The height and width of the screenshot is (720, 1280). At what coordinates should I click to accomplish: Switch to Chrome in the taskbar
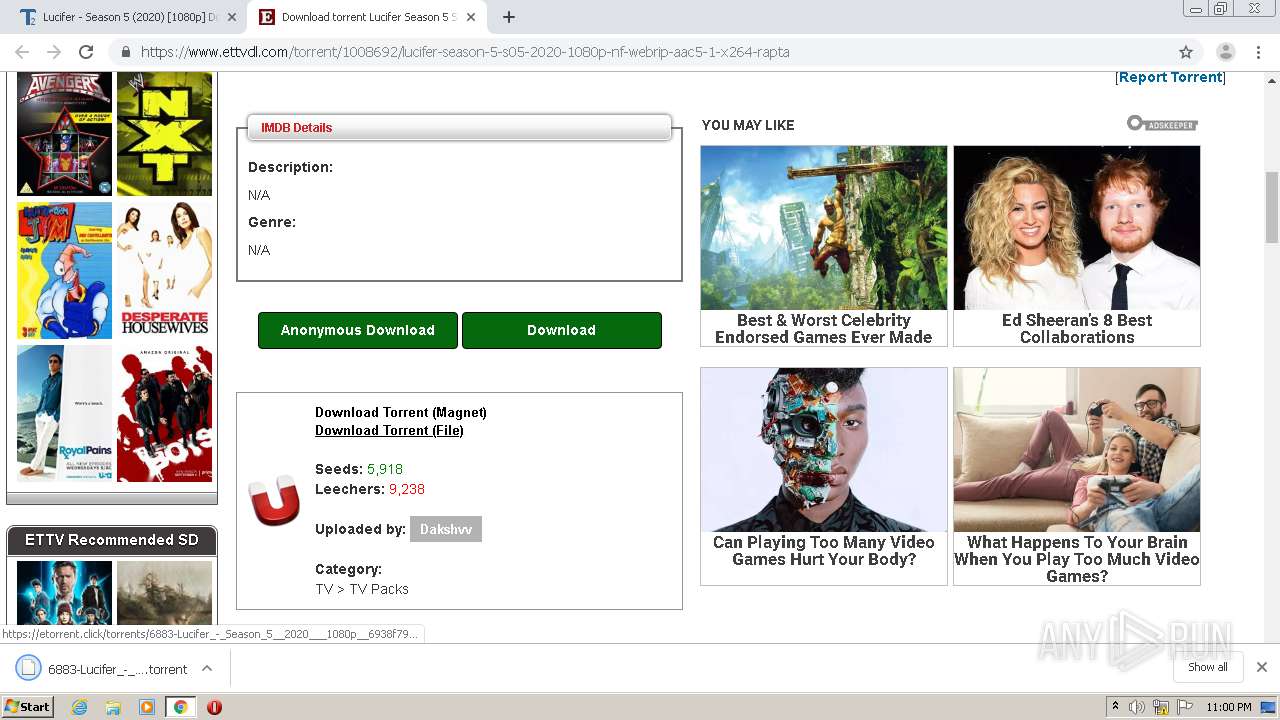180,707
